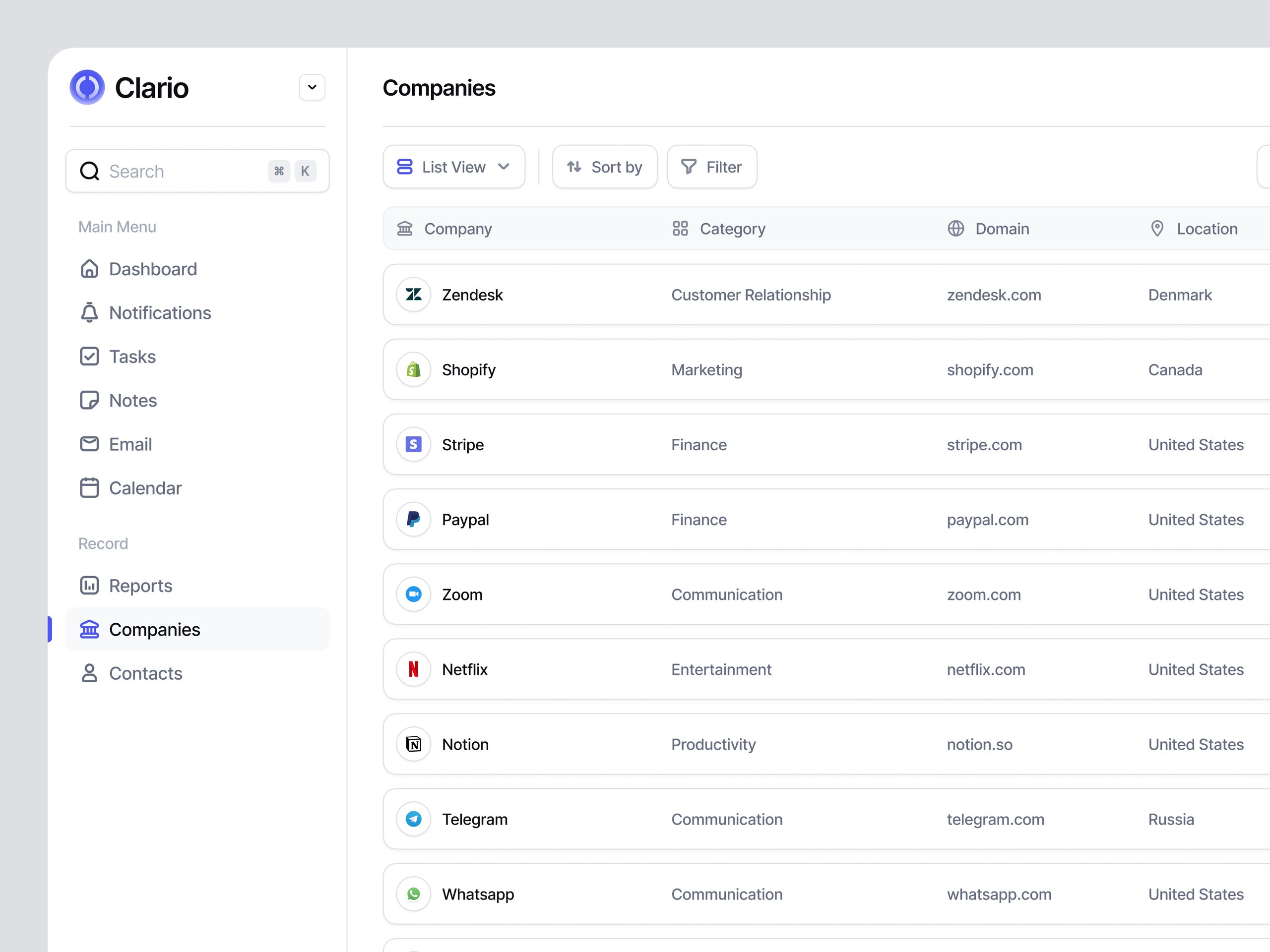Click the Netflix company name
This screenshot has width=1270, height=952.
click(464, 670)
